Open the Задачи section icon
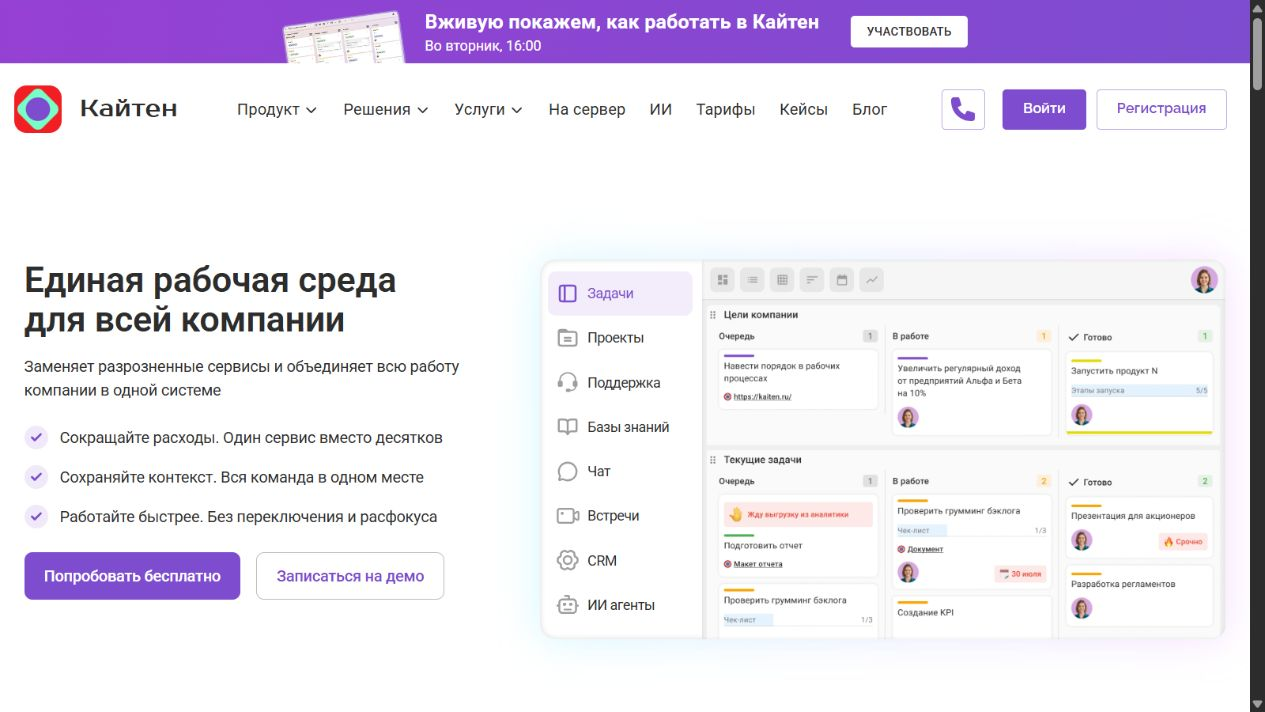 click(x=567, y=293)
